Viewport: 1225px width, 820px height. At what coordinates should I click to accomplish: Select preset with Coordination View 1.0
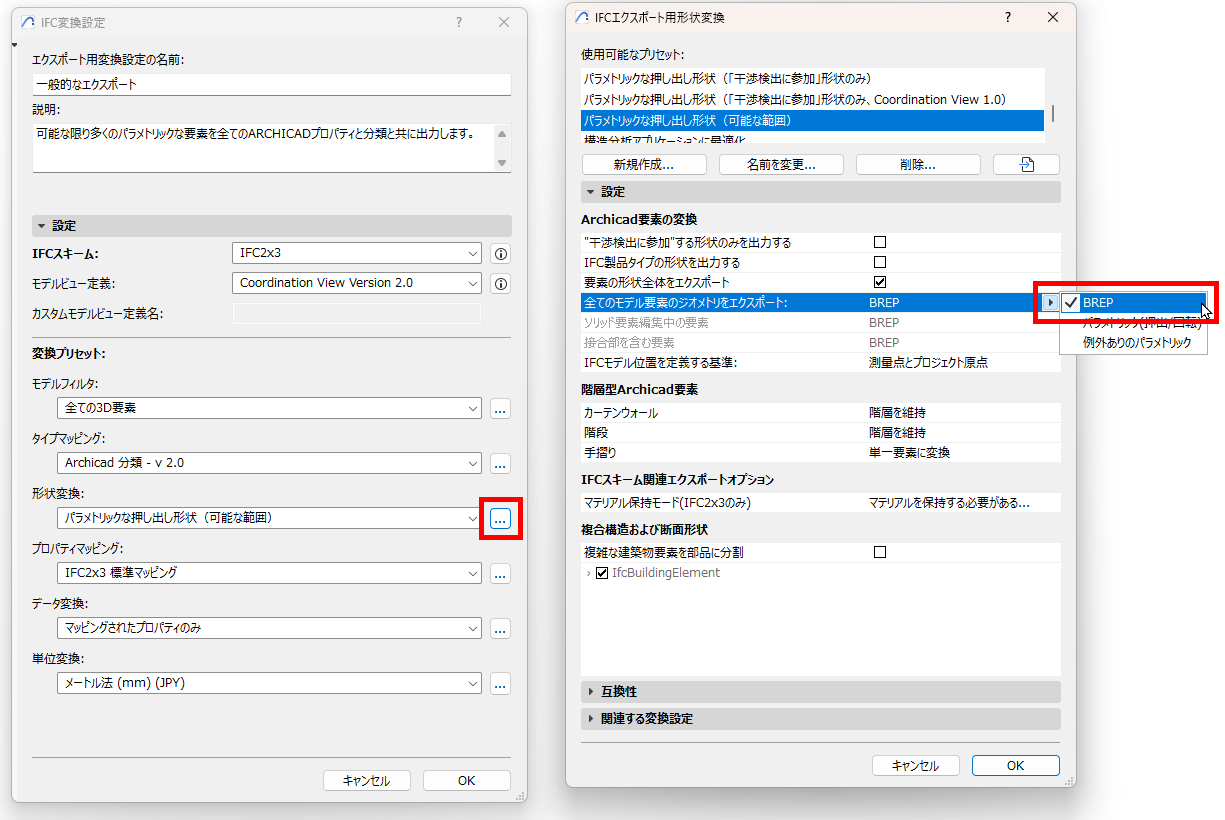click(812, 99)
